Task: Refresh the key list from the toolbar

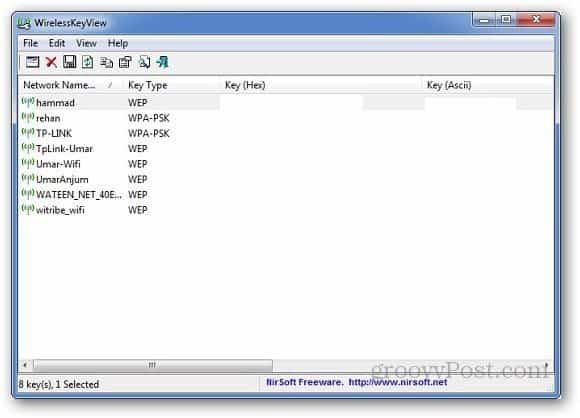Action: pos(88,62)
